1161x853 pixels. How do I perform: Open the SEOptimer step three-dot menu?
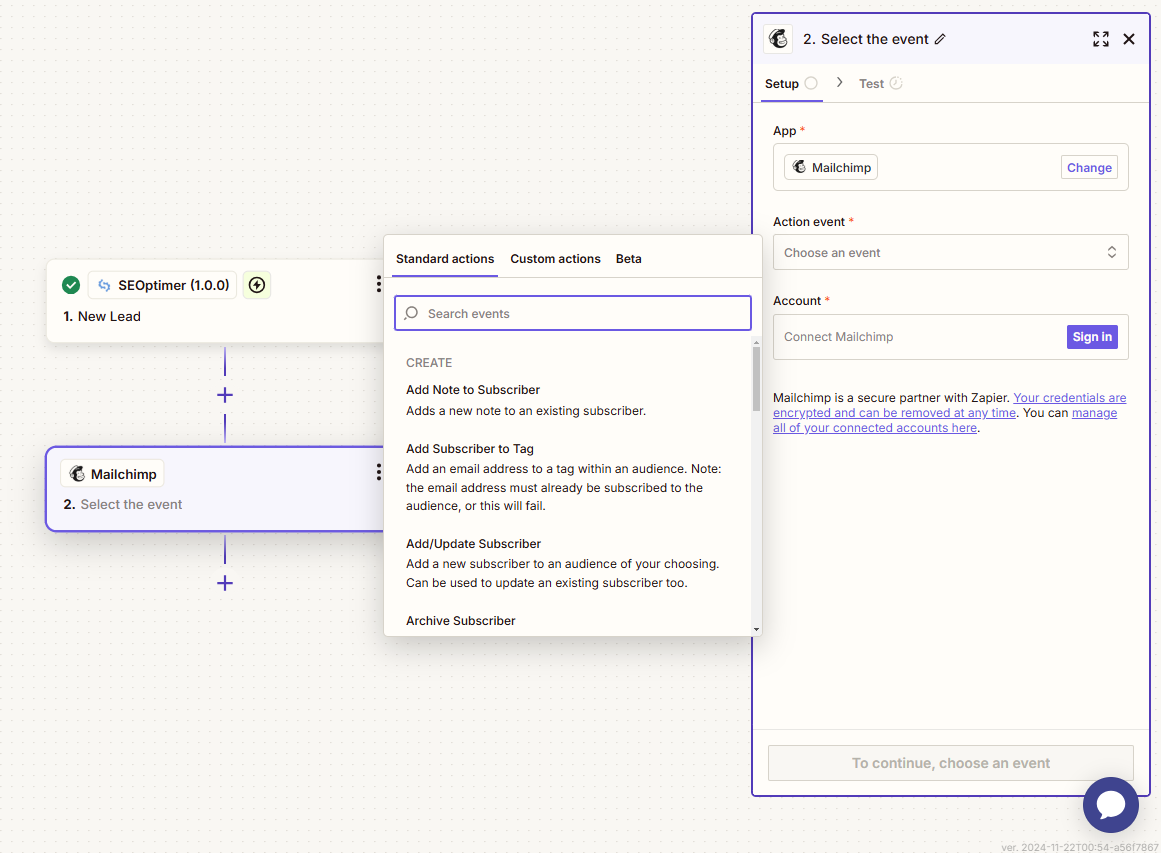tap(378, 285)
